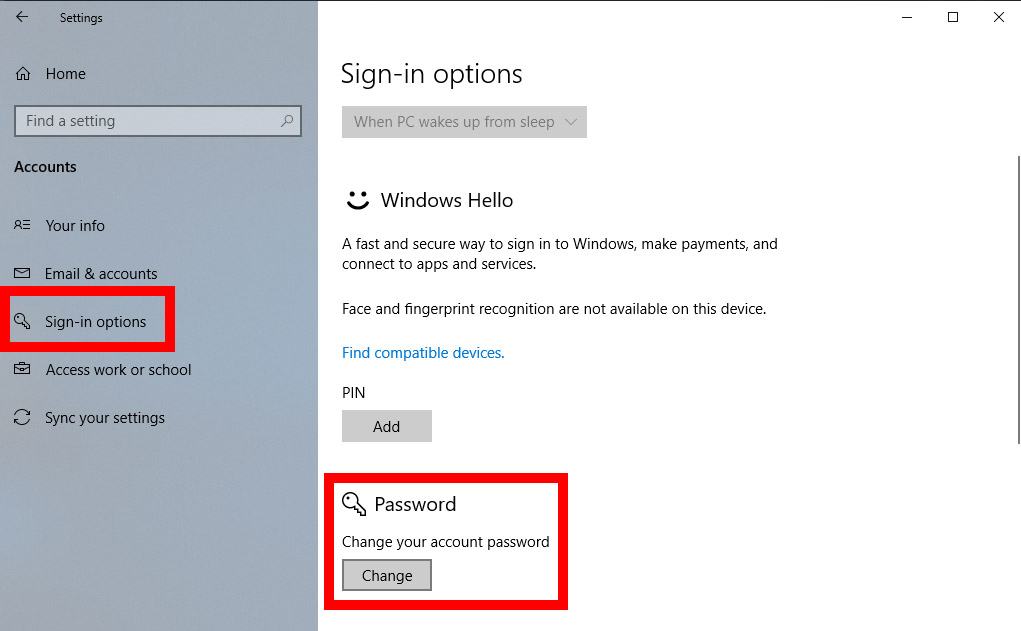Click the Sync your settings arrows icon

coord(22,417)
